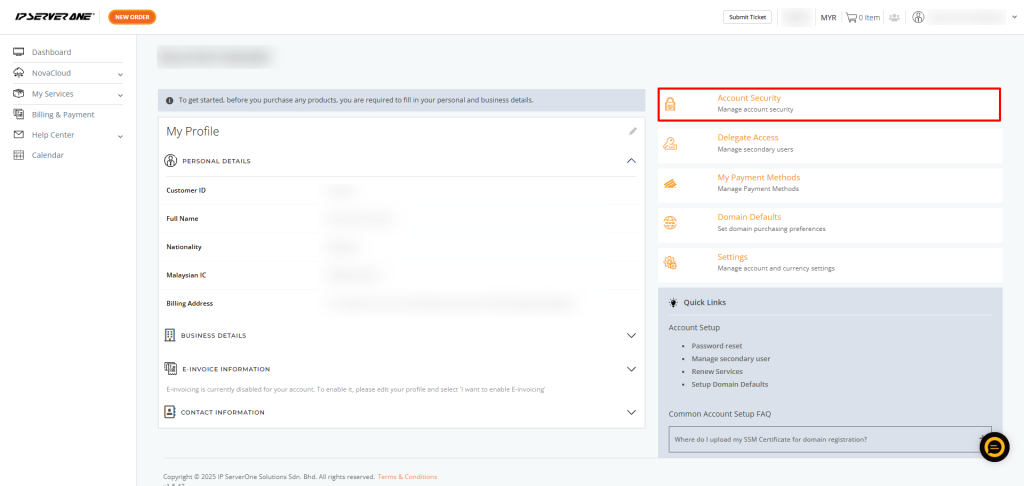This screenshot has height=486, width=1024.
Task: Select the Full Name label
Action: (x=182, y=219)
